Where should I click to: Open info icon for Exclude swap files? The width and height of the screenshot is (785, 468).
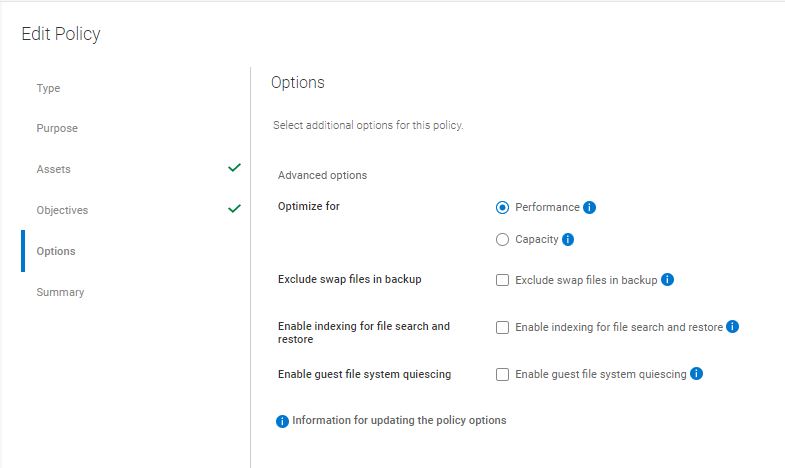coord(668,280)
